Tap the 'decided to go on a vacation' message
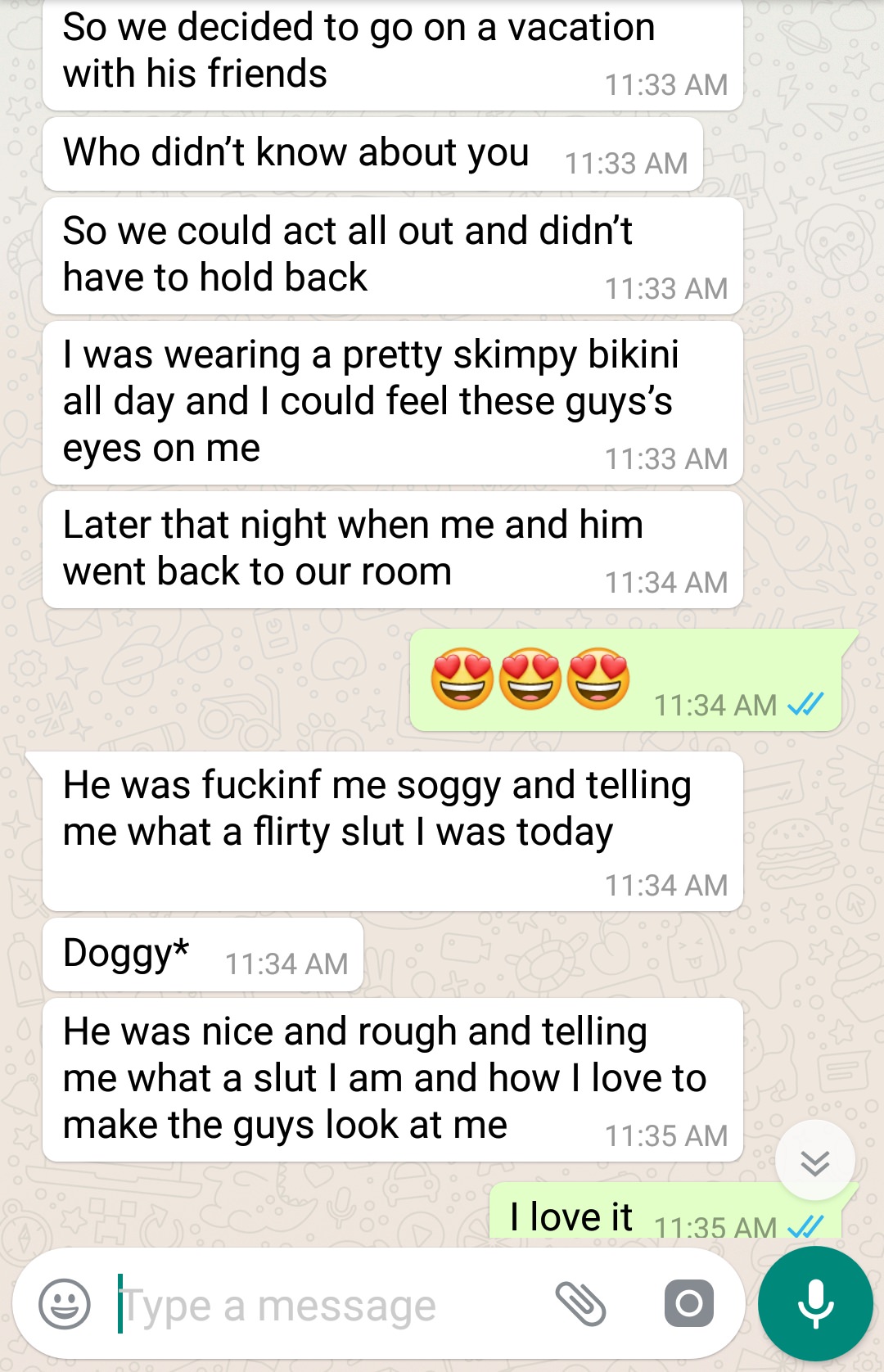Screen dimensions: 884x1372 pyautogui.click(x=393, y=54)
